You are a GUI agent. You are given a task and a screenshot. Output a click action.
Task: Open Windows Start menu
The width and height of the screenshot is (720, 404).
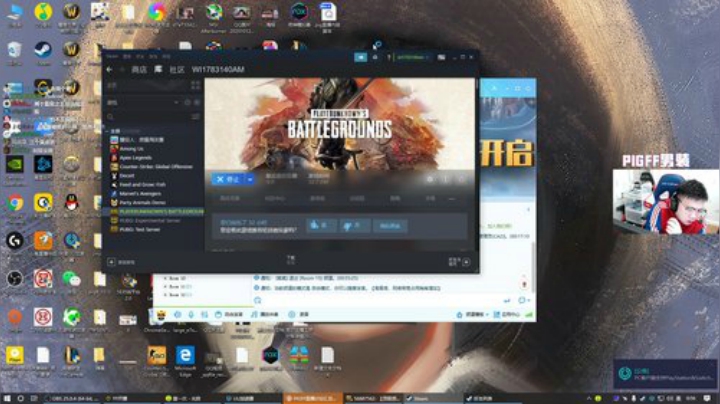[x=7, y=398]
